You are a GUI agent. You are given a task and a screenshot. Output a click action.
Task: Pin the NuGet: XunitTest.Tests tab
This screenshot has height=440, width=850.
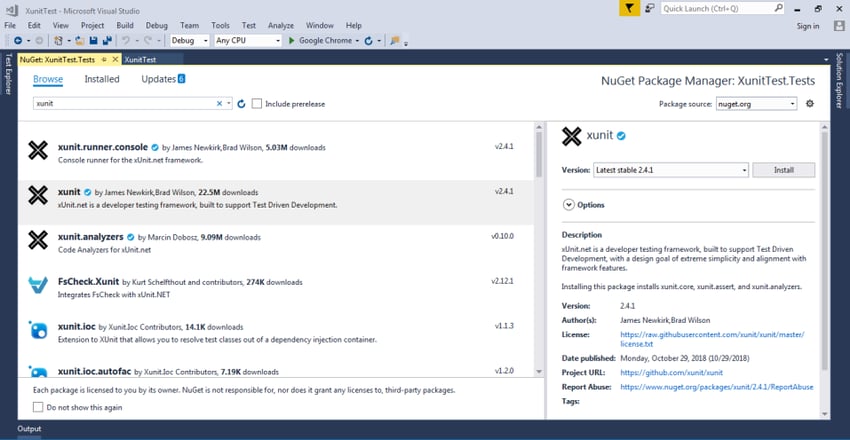104,60
